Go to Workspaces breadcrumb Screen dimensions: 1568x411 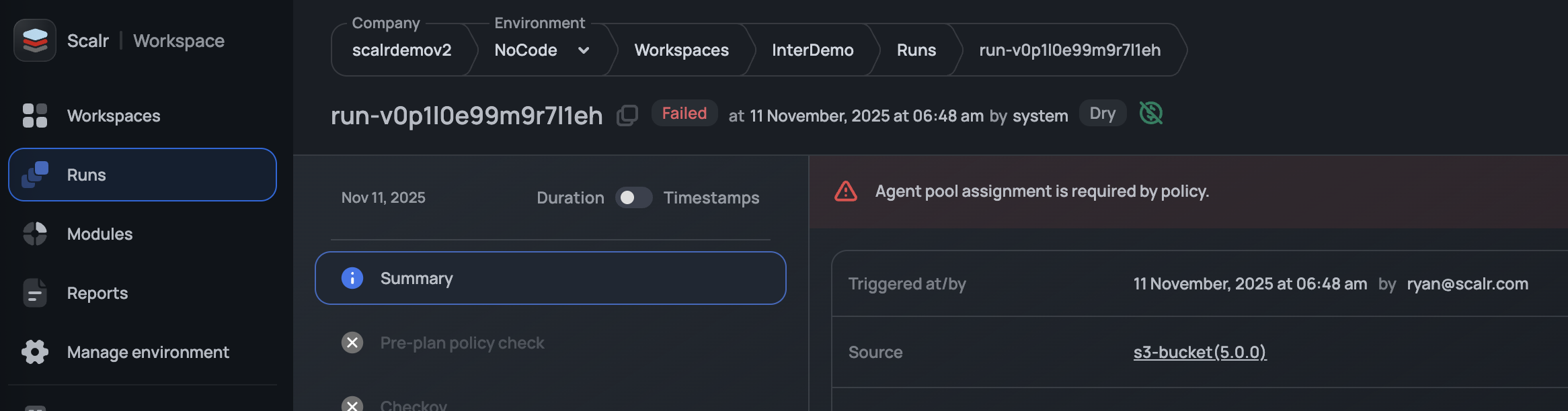click(x=682, y=50)
